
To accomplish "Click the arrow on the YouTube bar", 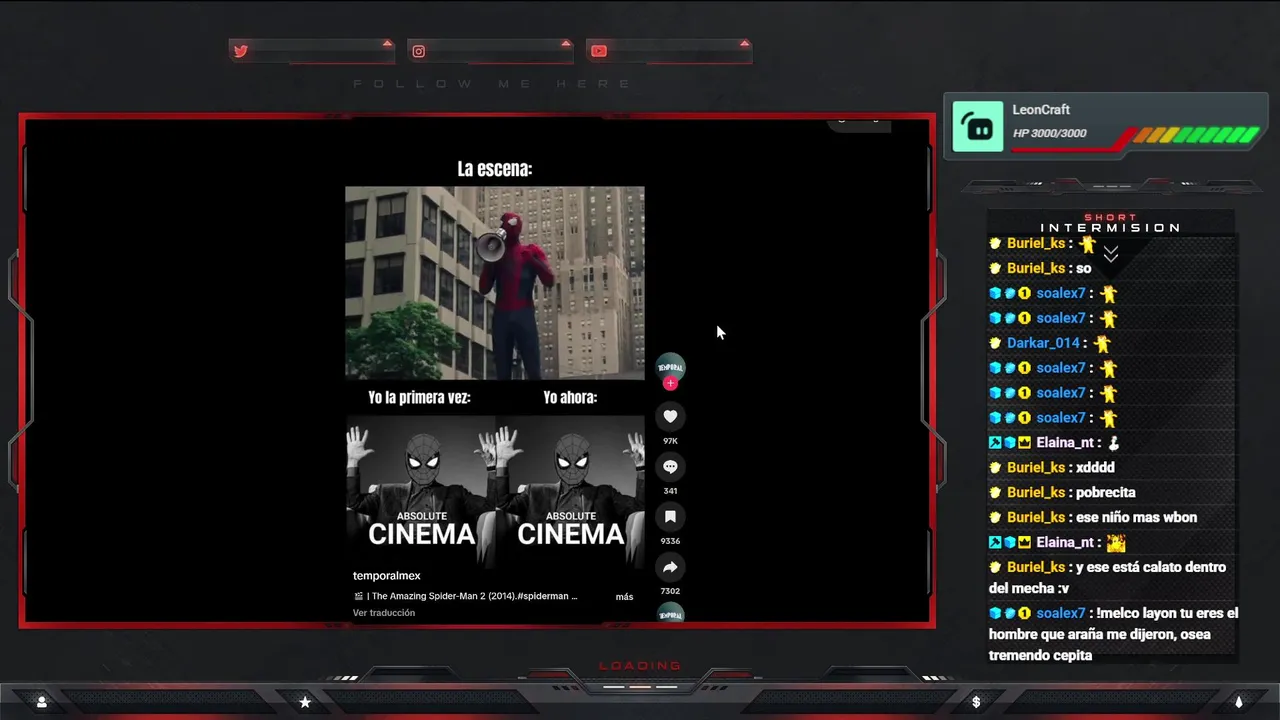I will 744,43.
